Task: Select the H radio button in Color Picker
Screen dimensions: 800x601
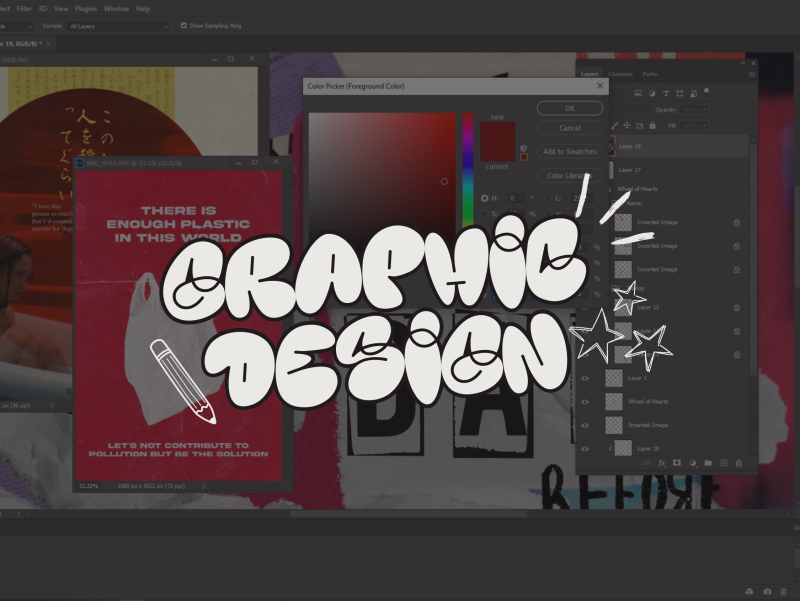Action: [x=485, y=198]
